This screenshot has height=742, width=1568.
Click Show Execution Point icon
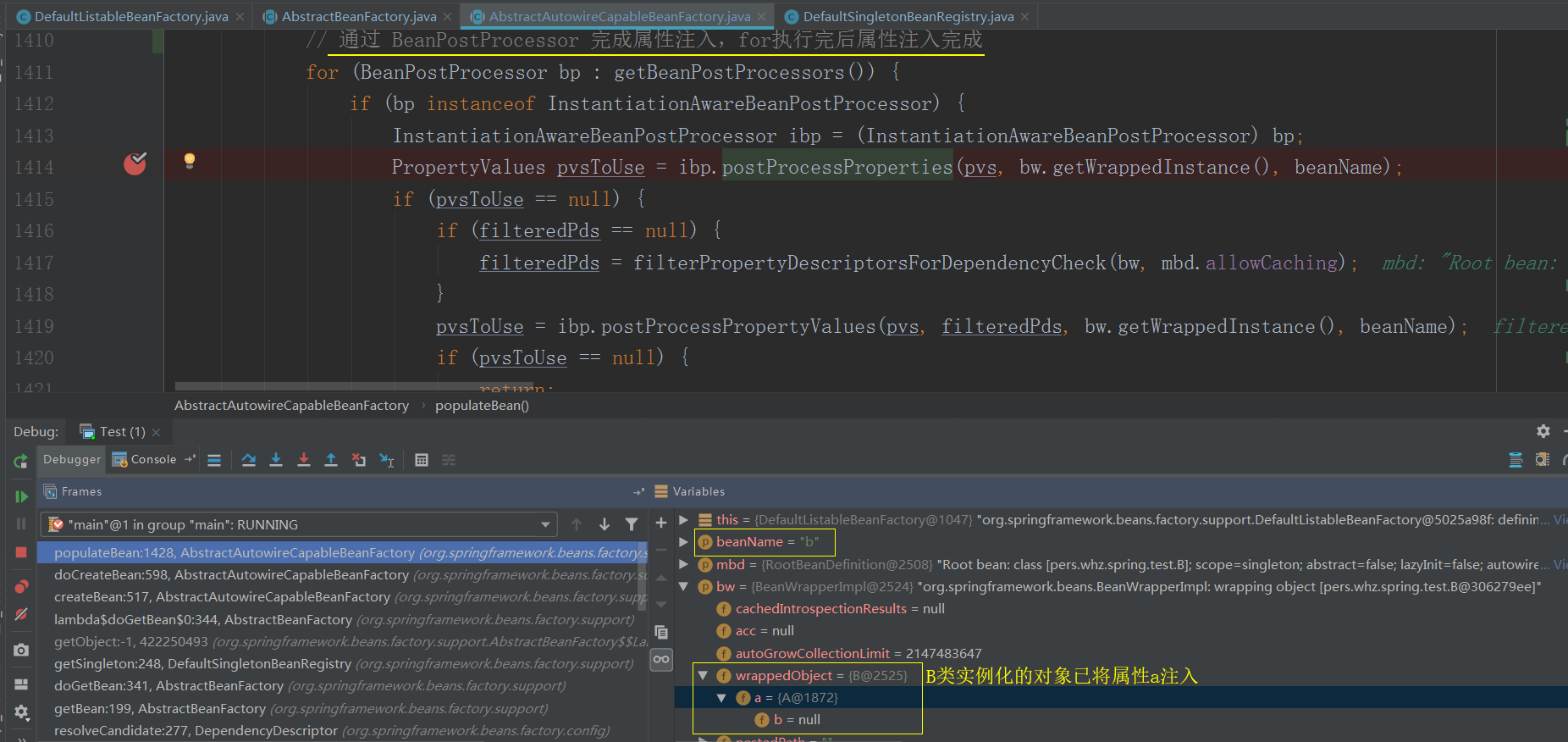(x=214, y=460)
